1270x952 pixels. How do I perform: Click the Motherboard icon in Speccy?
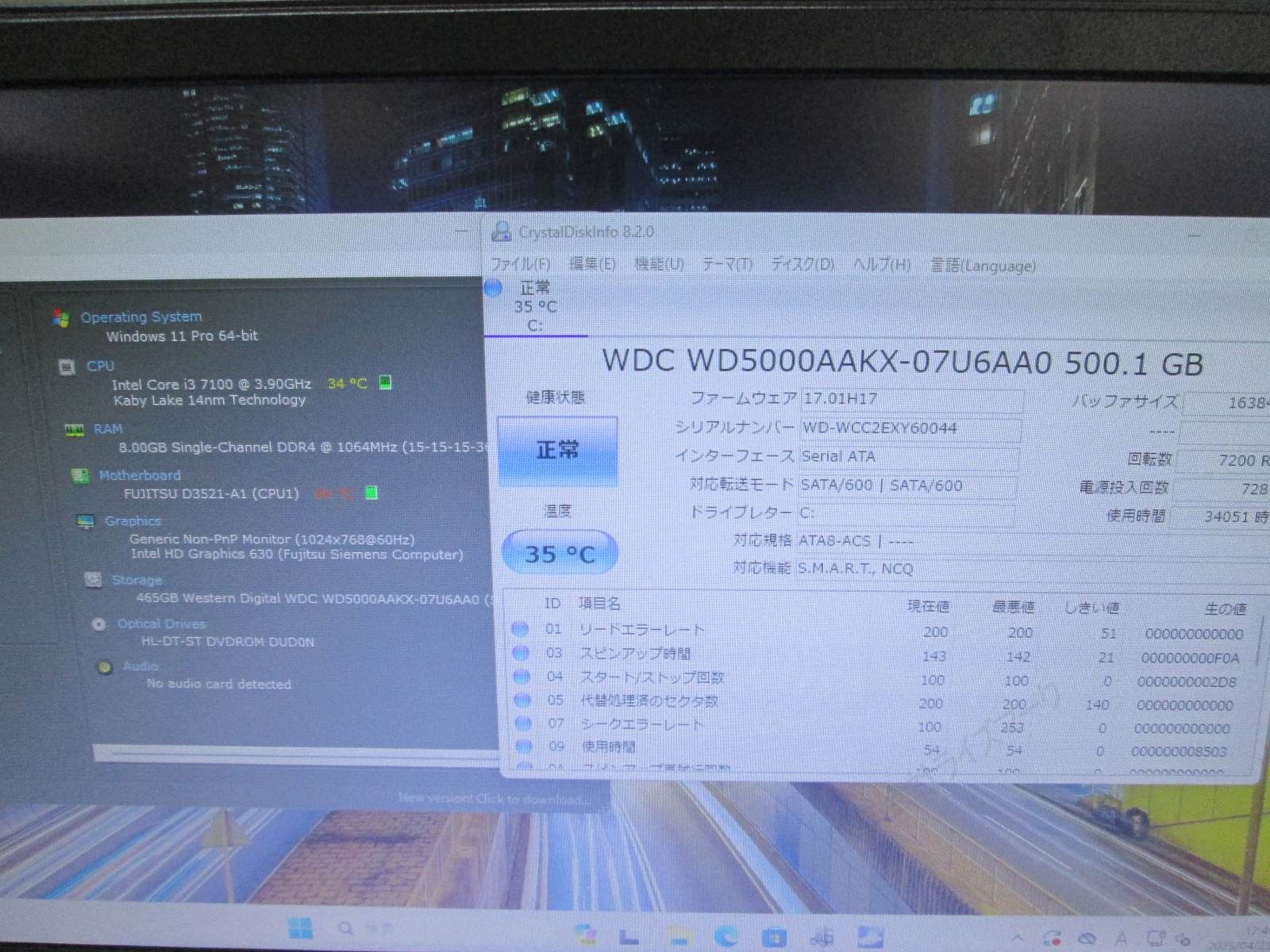79,476
